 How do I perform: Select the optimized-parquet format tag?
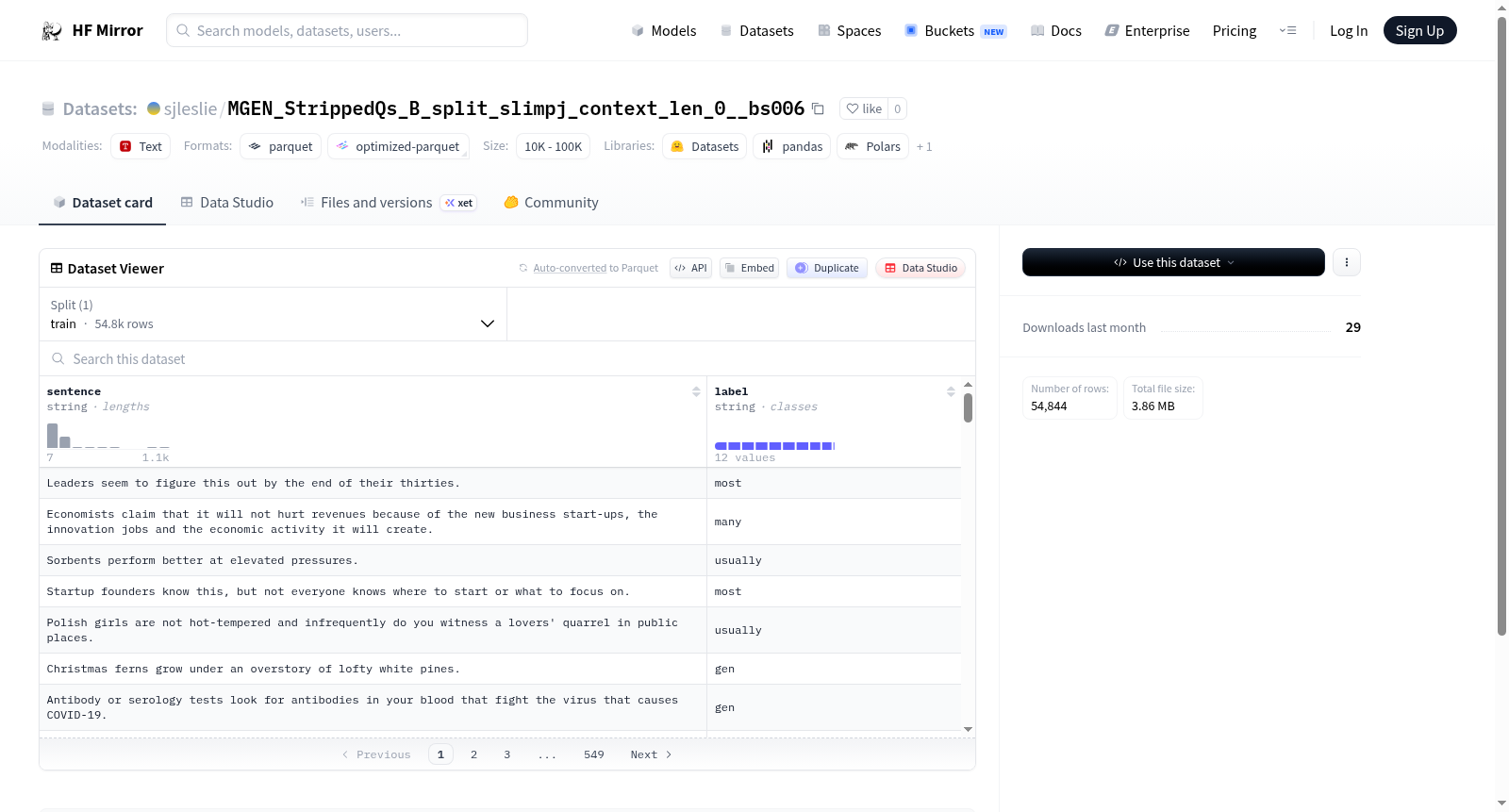pos(398,146)
